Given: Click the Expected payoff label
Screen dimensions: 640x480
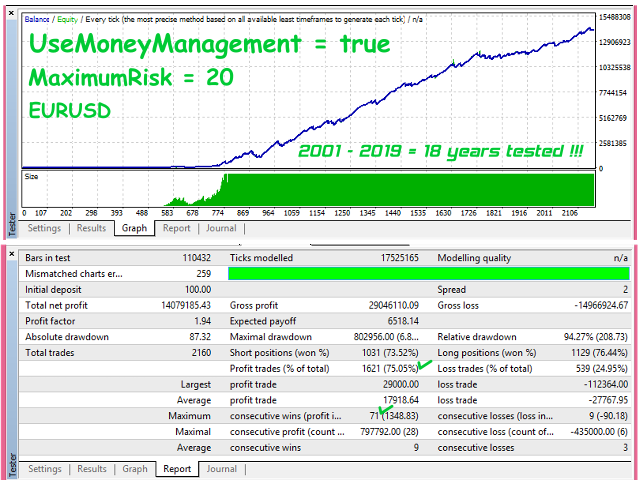Looking at the screenshot, I should point(262,321).
